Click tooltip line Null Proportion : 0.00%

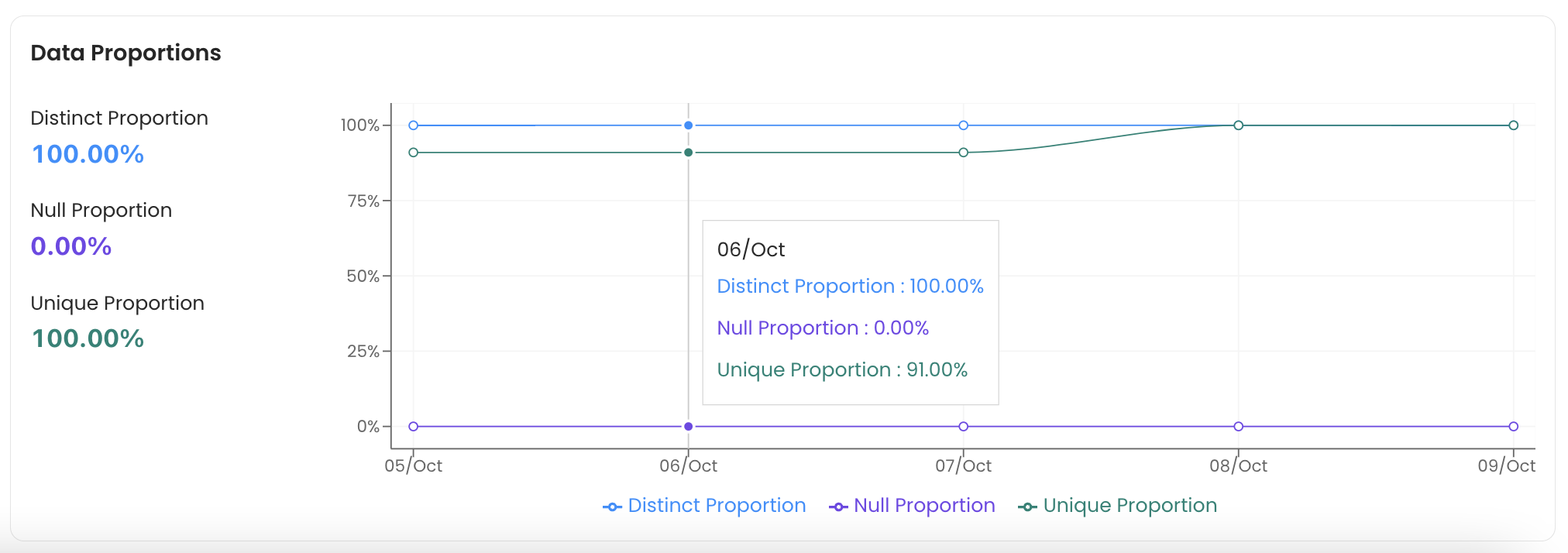click(x=823, y=328)
